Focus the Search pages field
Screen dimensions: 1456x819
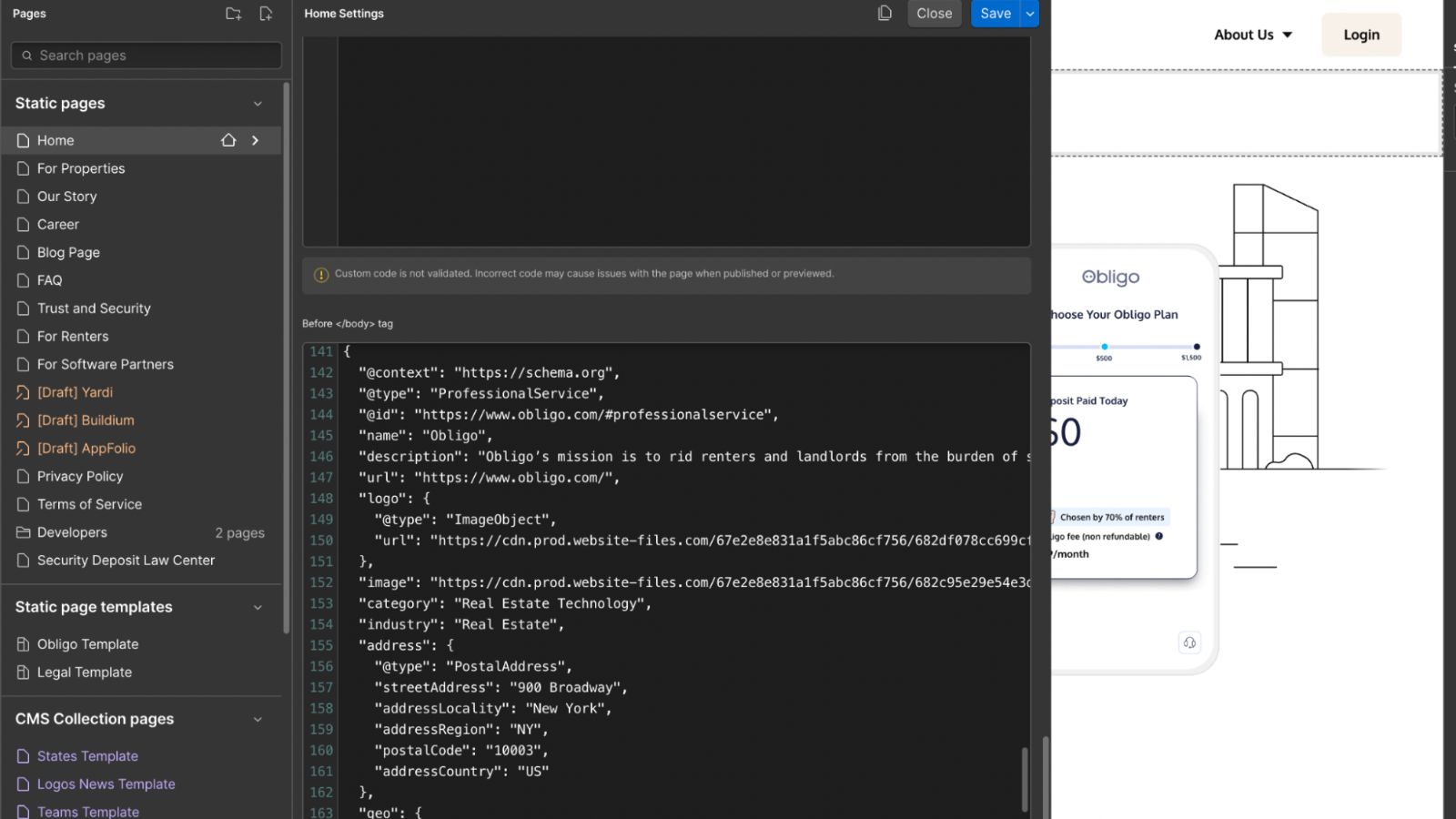point(147,56)
